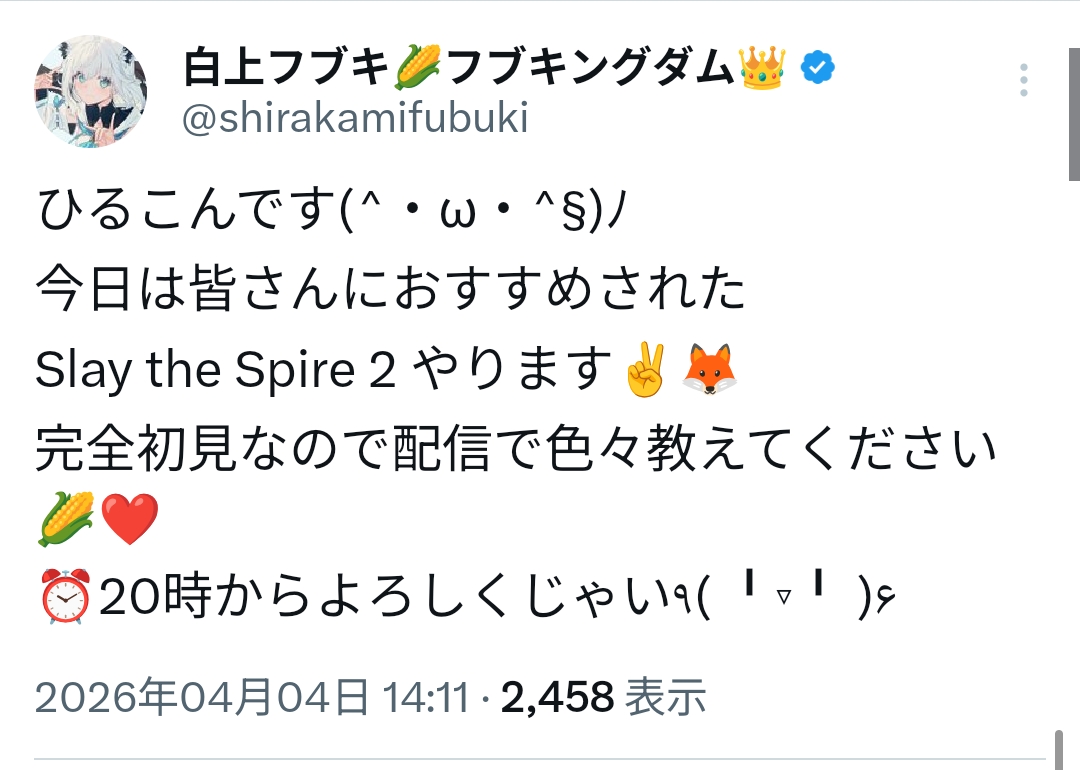Image resolution: width=1080 pixels, height=770 pixels.
Task: Open the three-dot more options menu
Action: (1023, 80)
